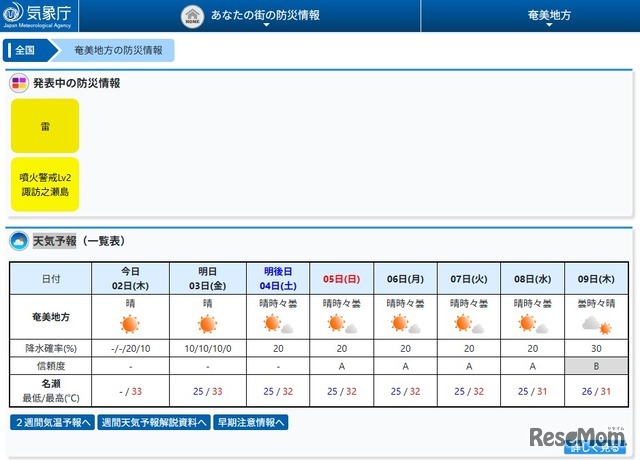The image size is (640, 460).
Task: Select the 09日(木) header cell
Action: coord(596,278)
